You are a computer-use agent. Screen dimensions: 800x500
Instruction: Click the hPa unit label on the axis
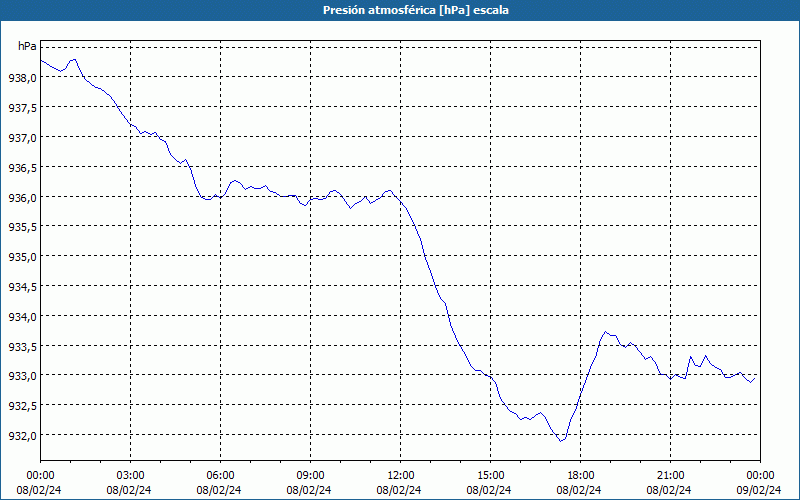click(27, 46)
